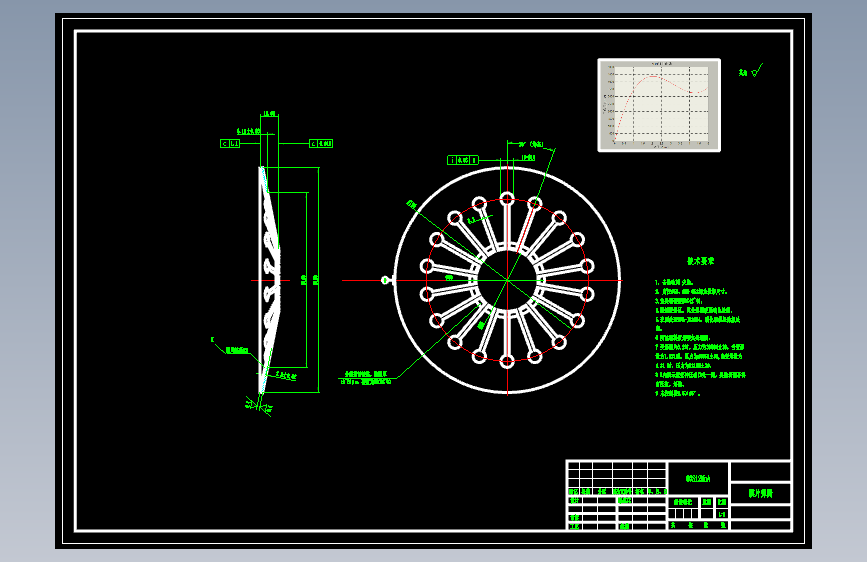This screenshot has height=562, width=867.
Task: Select the angle dimension at the top of the front view
Action: point(531,144)
